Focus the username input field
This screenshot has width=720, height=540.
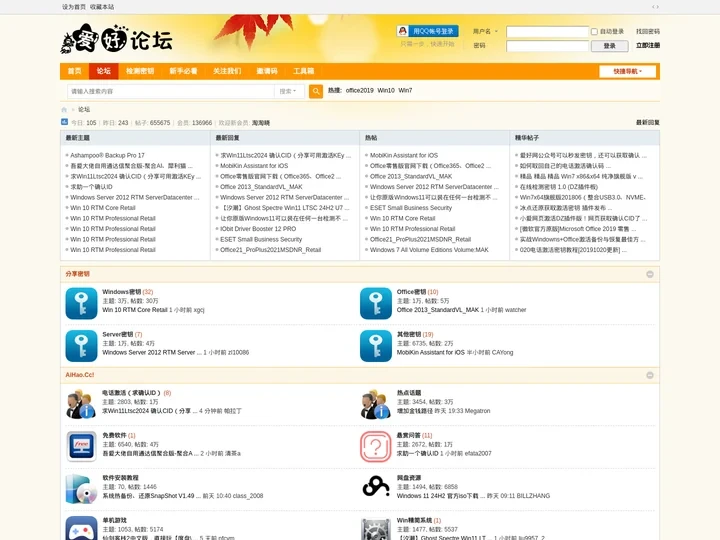click(547, 32)
